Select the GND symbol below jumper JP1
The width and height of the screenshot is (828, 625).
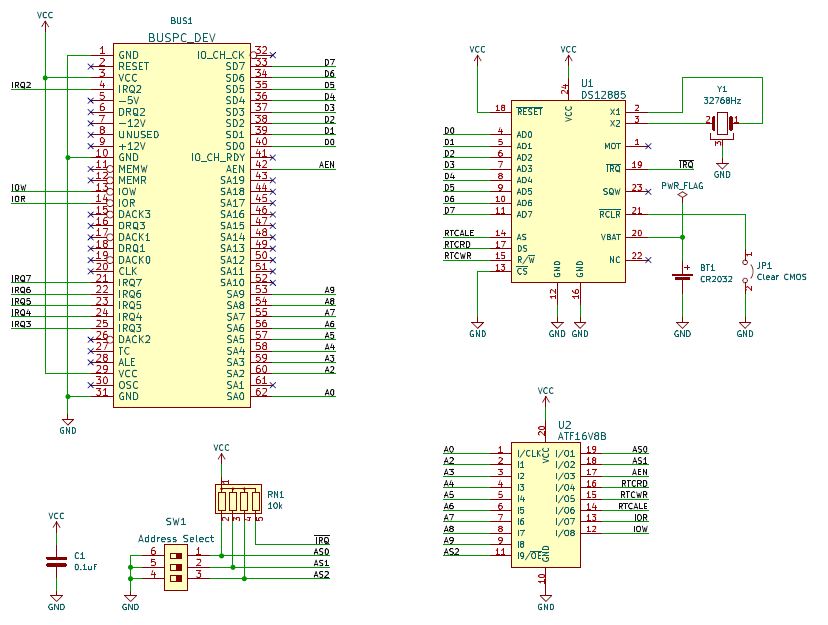[745, 329]
